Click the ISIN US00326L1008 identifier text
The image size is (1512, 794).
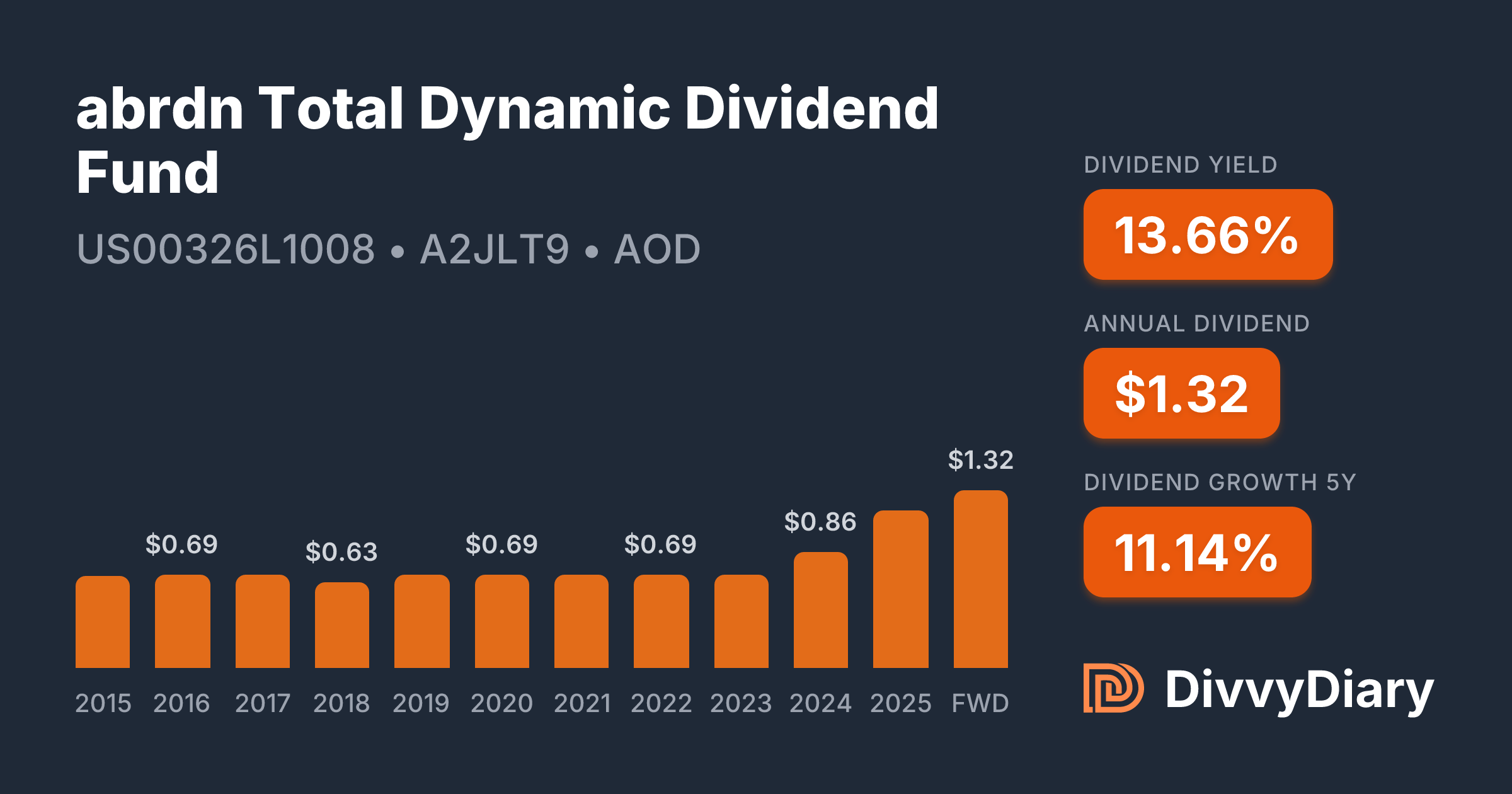[226, 249]
